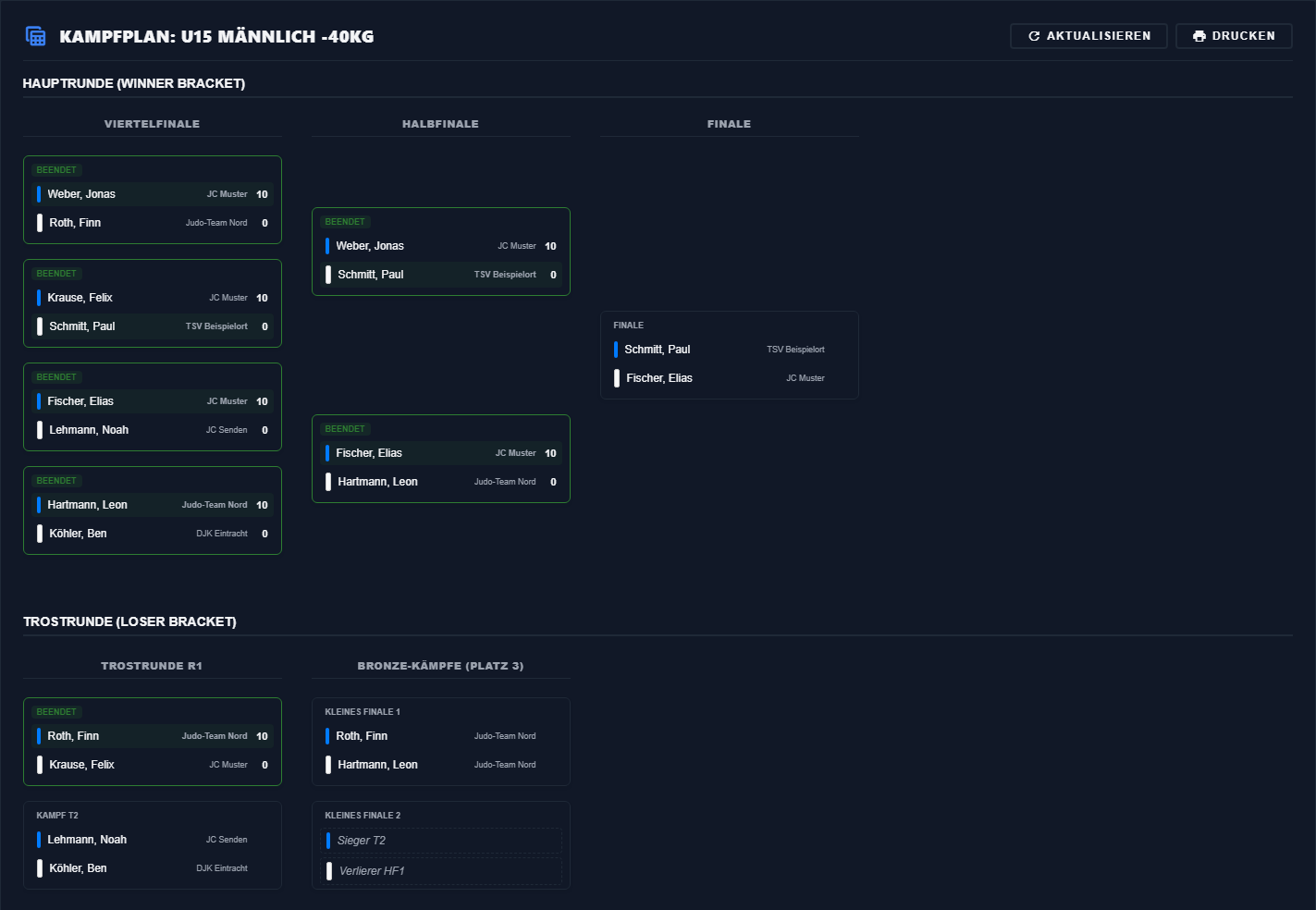Click Beendet badge on Roth vs Krause match
The image size is (1316, 910).
click(x=56, y=712)
